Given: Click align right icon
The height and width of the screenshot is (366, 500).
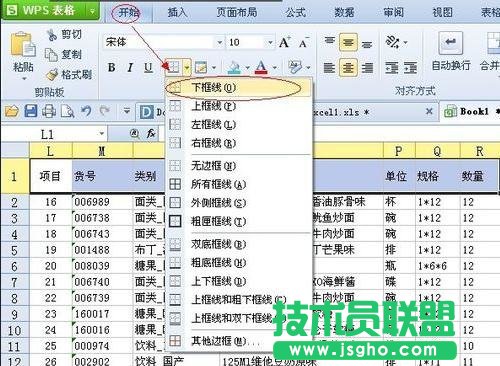Looking at the screenshot, I should (x=367, y=68).
